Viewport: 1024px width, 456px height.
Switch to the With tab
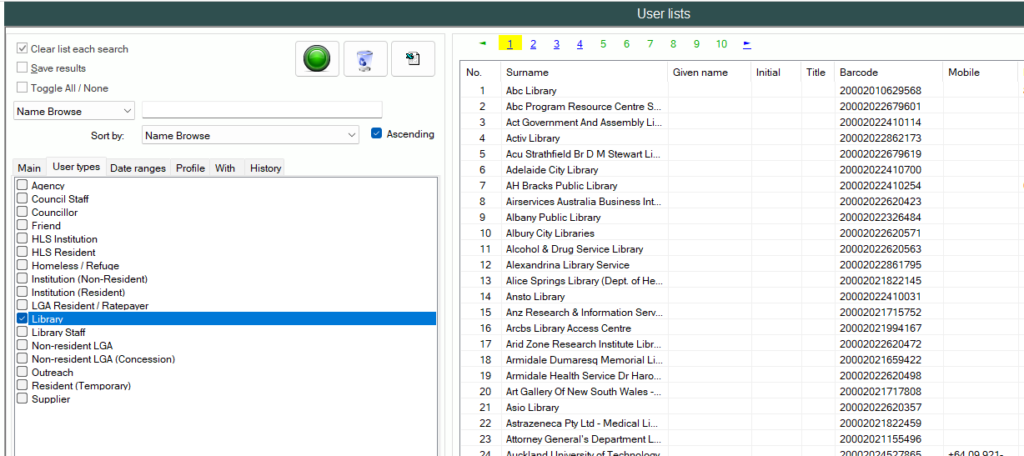[x=225, y=168]
